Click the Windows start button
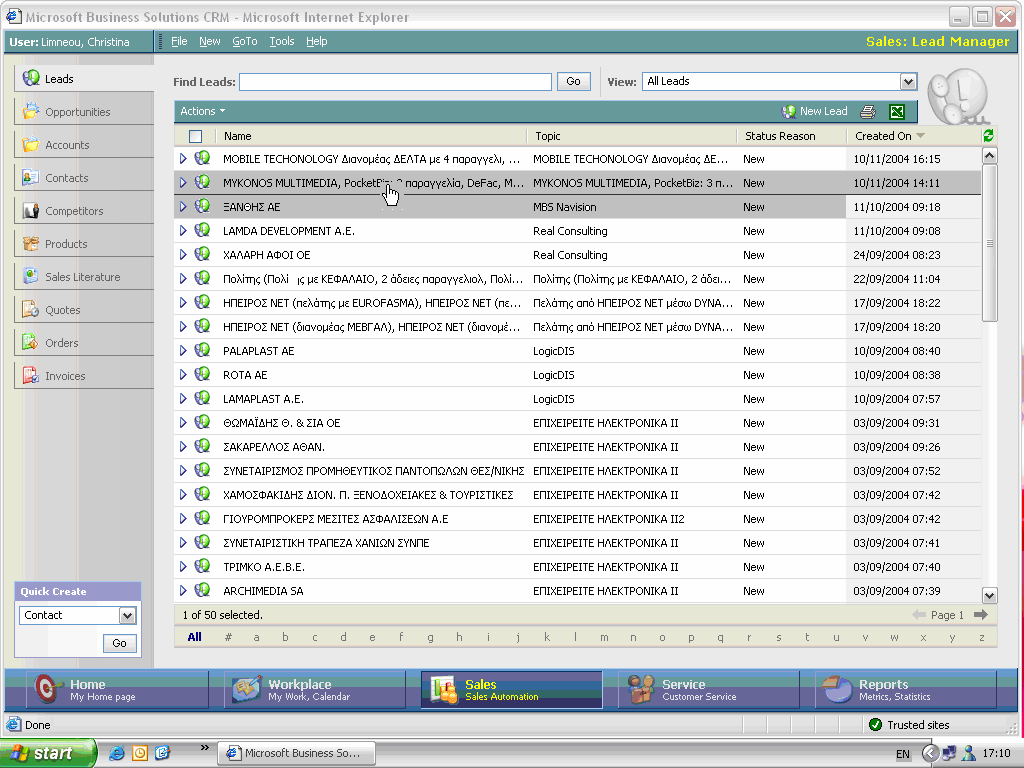The height and width of the screenshot is (768, 1024). click(47, 753)
